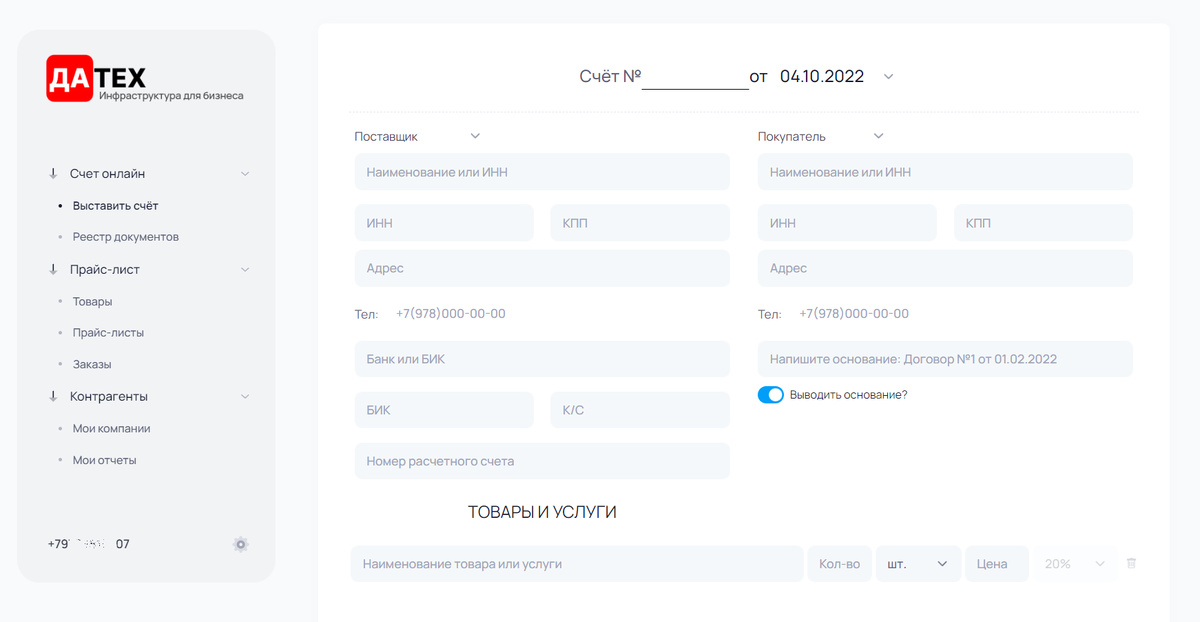The height and width of the screenshot is (622, 1200).
Task: Open the invoice date dropdown chevron
Action: tap(888, 76)
